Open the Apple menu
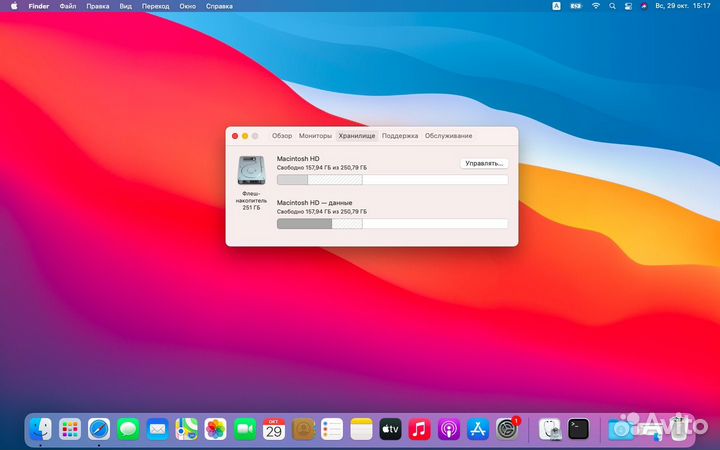Viewport: 720px width, 450px height. (14, 6)
